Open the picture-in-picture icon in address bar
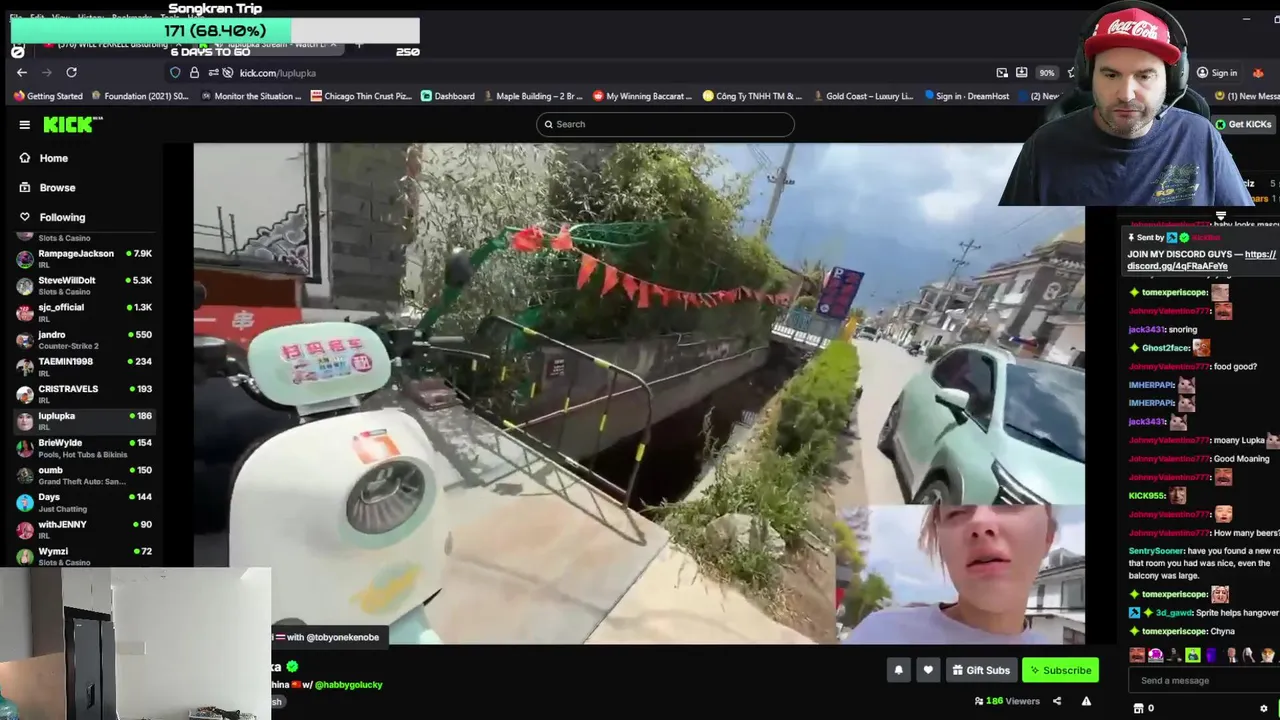1280x720 pixels. tap(1002, 73)
